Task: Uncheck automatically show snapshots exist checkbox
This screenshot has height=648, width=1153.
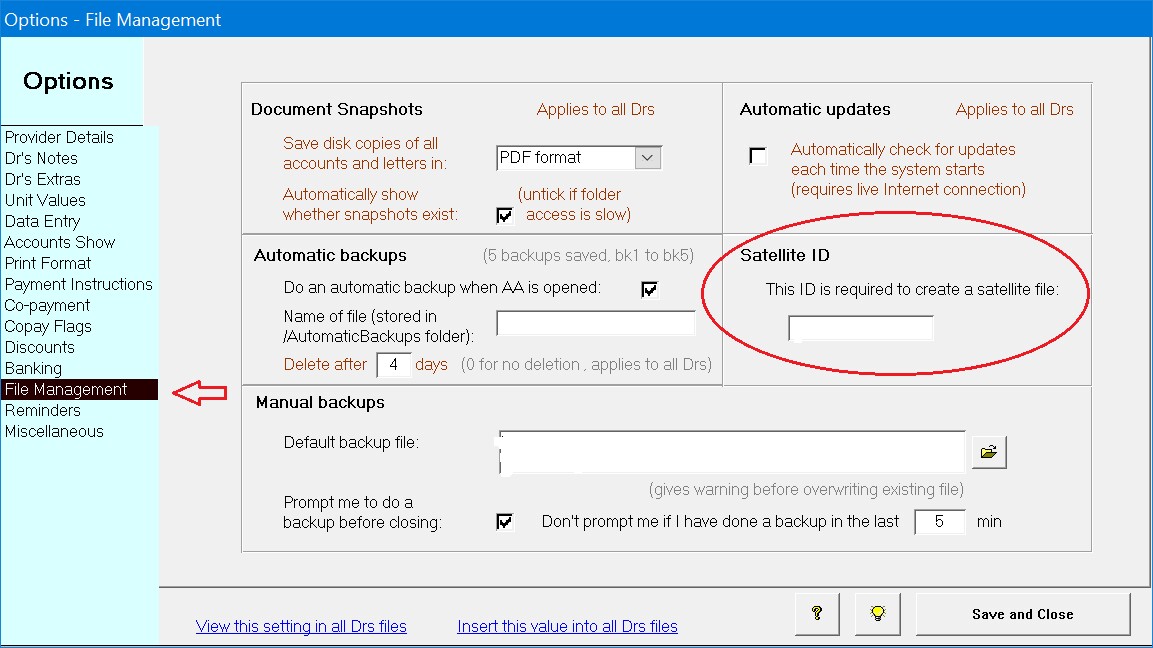Action: coord(505,215)
